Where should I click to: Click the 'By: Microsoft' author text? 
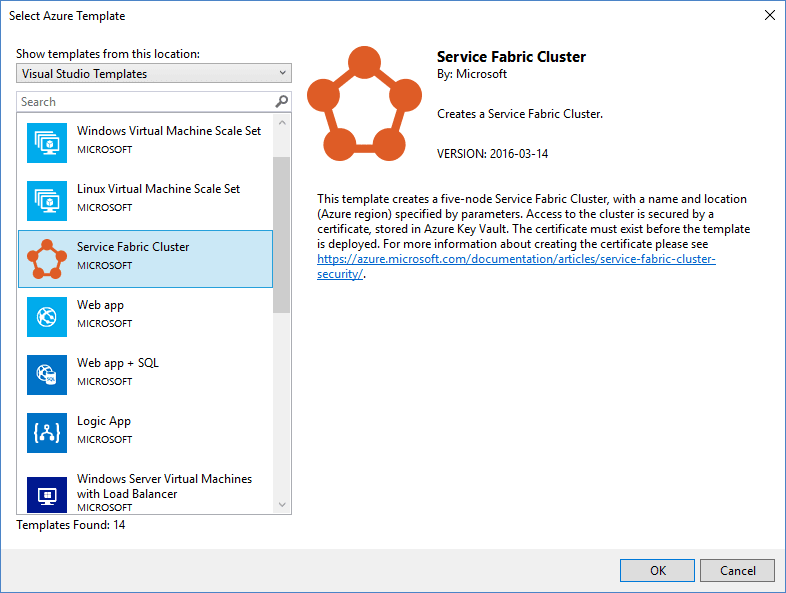[472, 74]
